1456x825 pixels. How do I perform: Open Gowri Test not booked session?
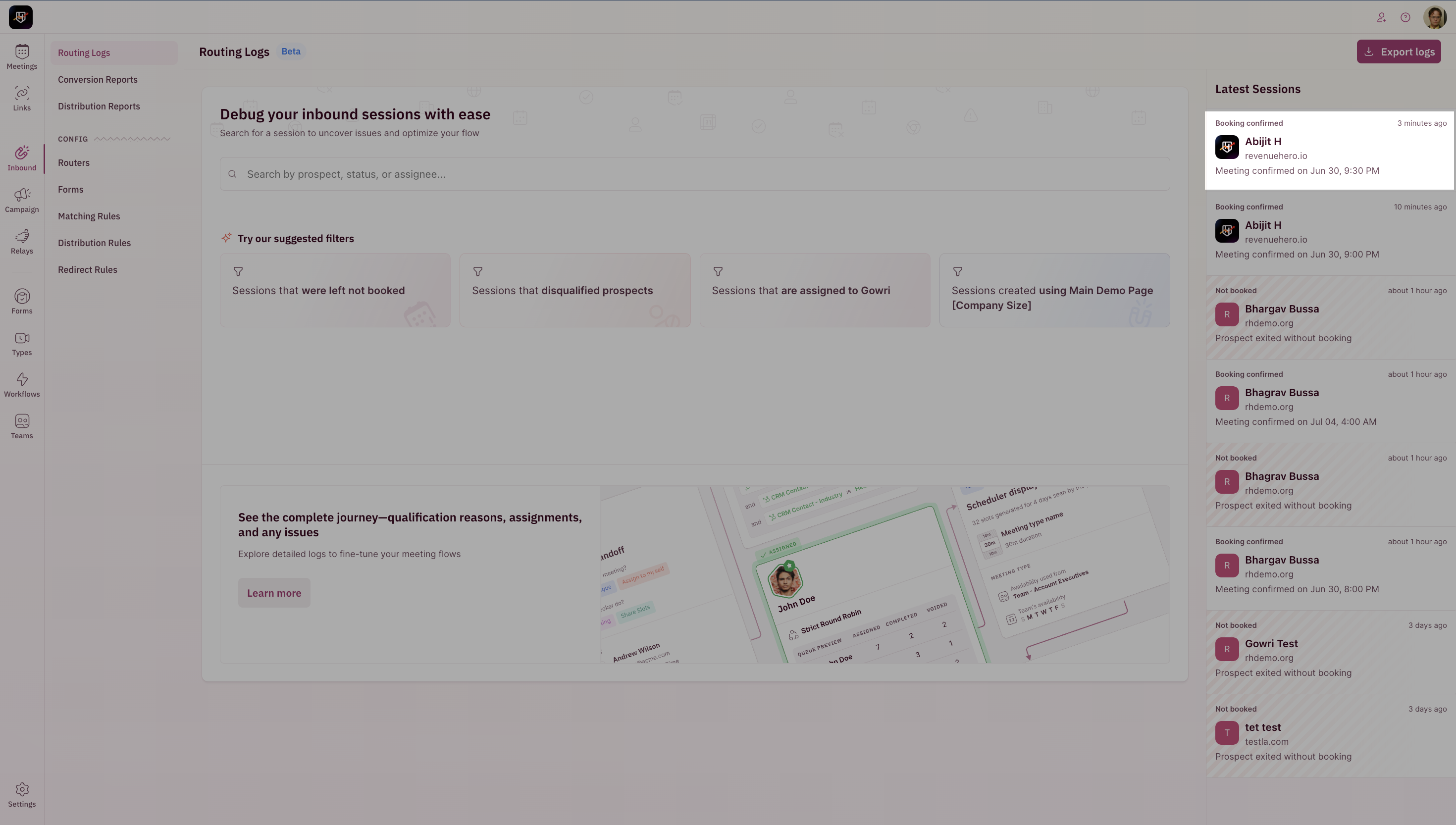1330,652
